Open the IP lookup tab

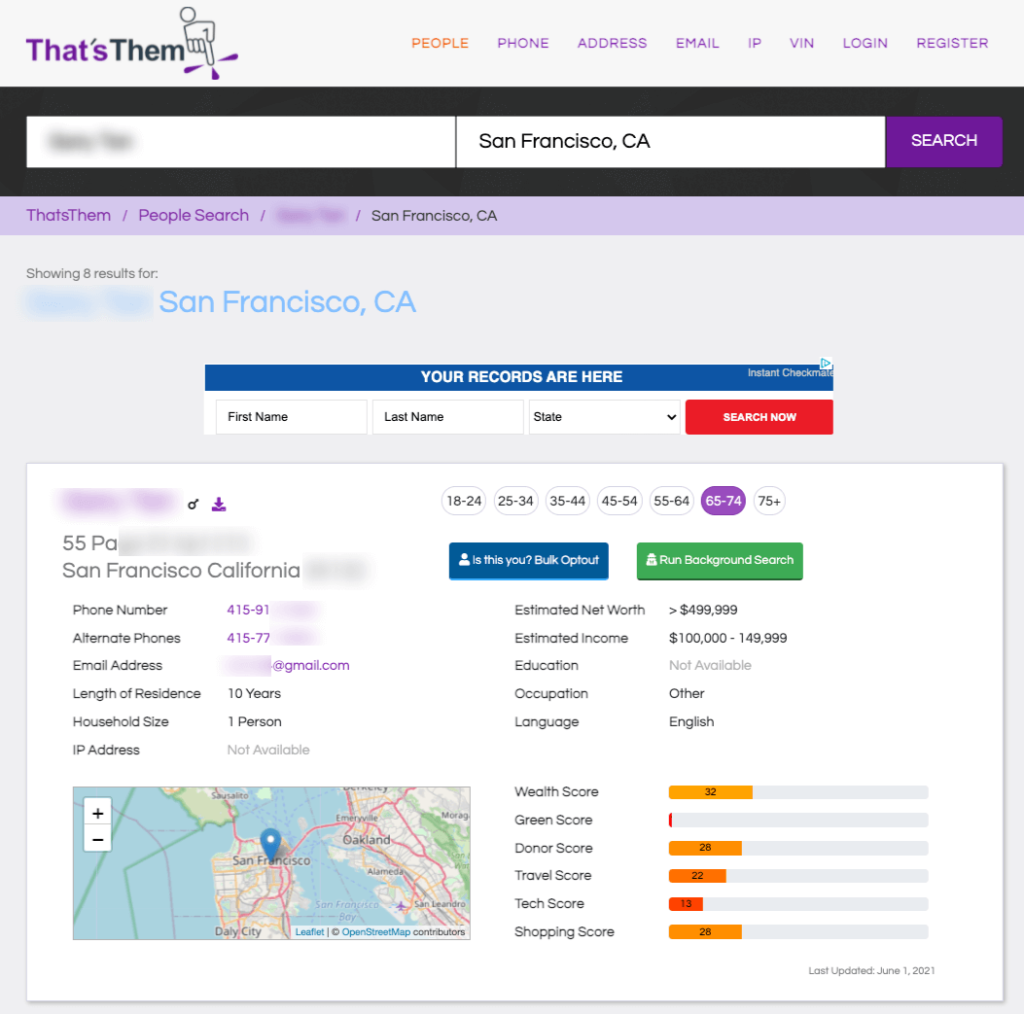754,43
